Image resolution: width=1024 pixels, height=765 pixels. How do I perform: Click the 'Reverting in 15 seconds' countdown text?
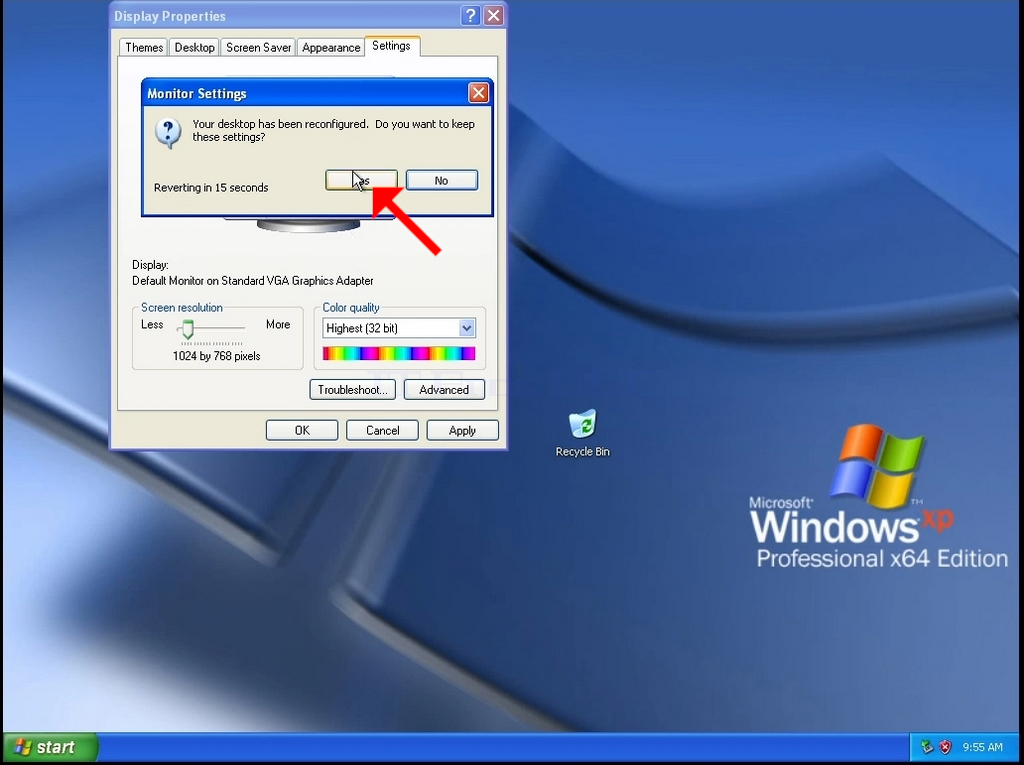pyautogui.click(x=211, y=187)
